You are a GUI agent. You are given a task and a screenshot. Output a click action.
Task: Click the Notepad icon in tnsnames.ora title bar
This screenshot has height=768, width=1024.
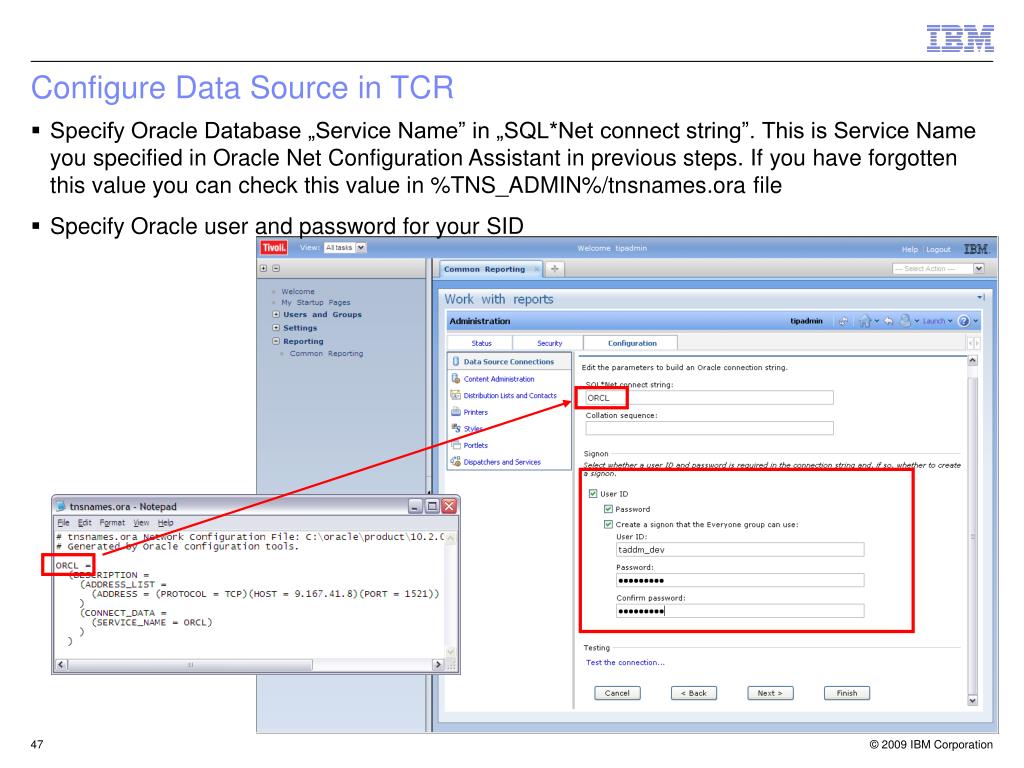tap(61, 506)
